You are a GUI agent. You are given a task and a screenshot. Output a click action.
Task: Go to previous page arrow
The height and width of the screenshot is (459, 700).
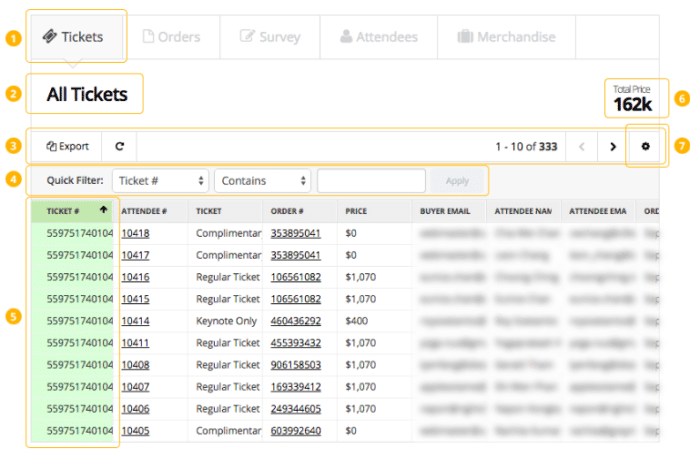point(582,146)
